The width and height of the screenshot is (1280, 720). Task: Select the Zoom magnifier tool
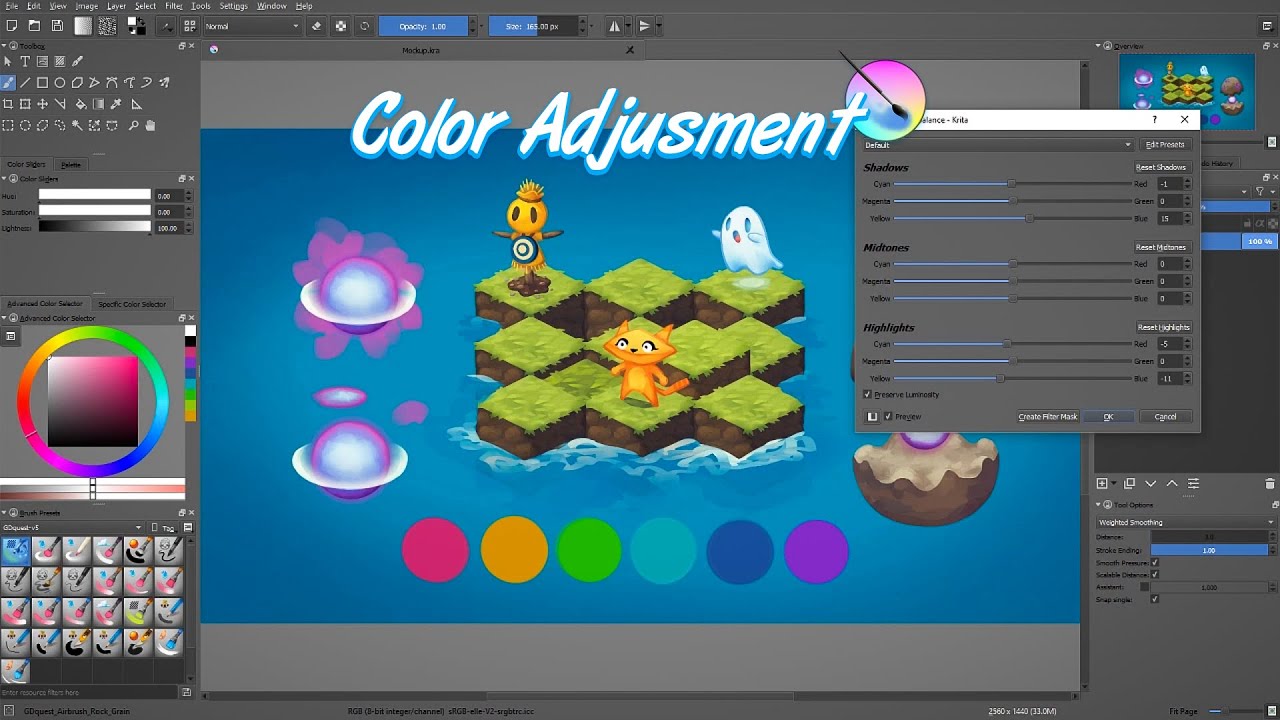pyautogui.click(x=133, y=126)
